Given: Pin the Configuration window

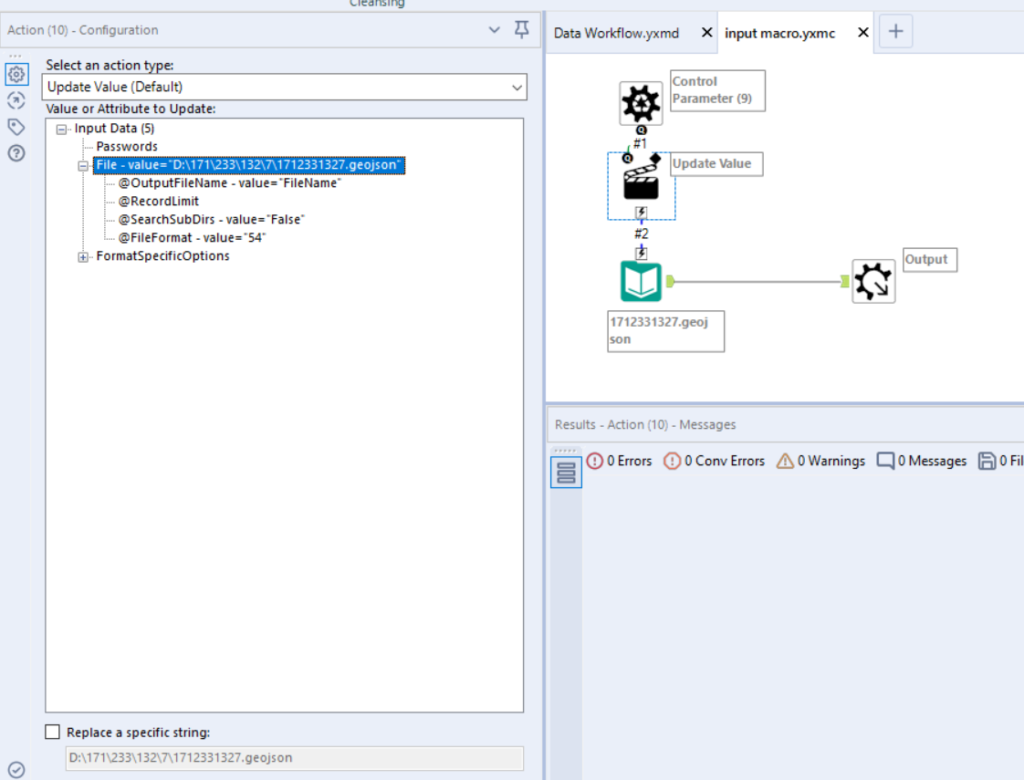Looking at the screenshot, I should tap(521, 29).
